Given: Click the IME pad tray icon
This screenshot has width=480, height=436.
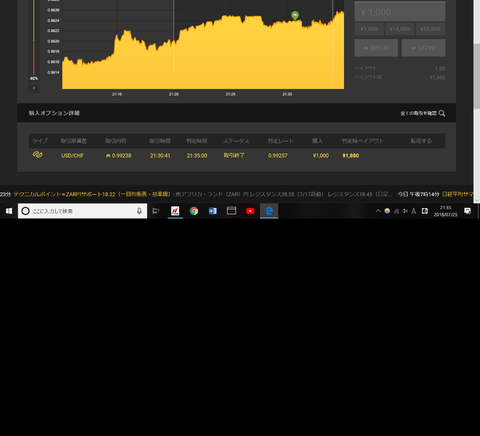Looking at the screenshot, I should 425,211.
